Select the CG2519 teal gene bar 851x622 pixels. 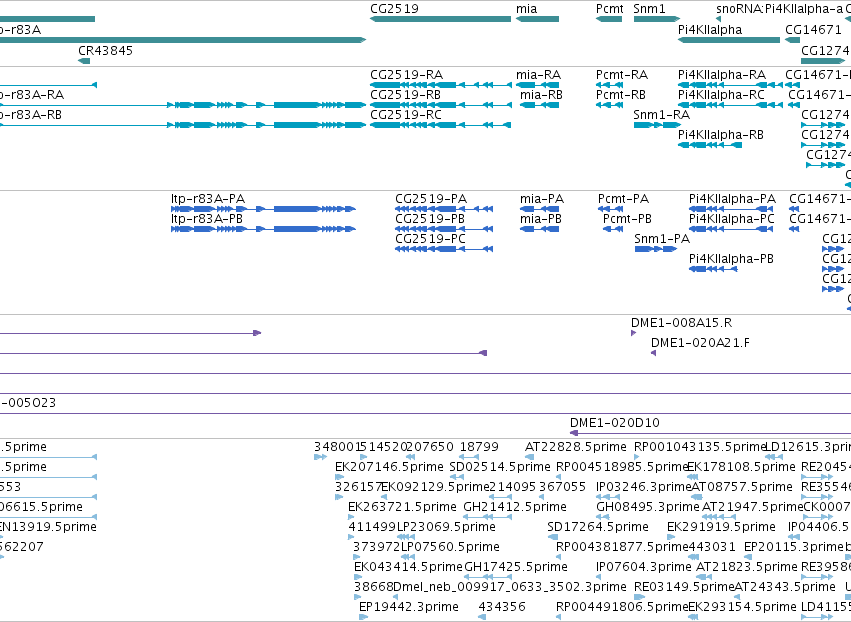pyautogui.click(x=440, y=19)
